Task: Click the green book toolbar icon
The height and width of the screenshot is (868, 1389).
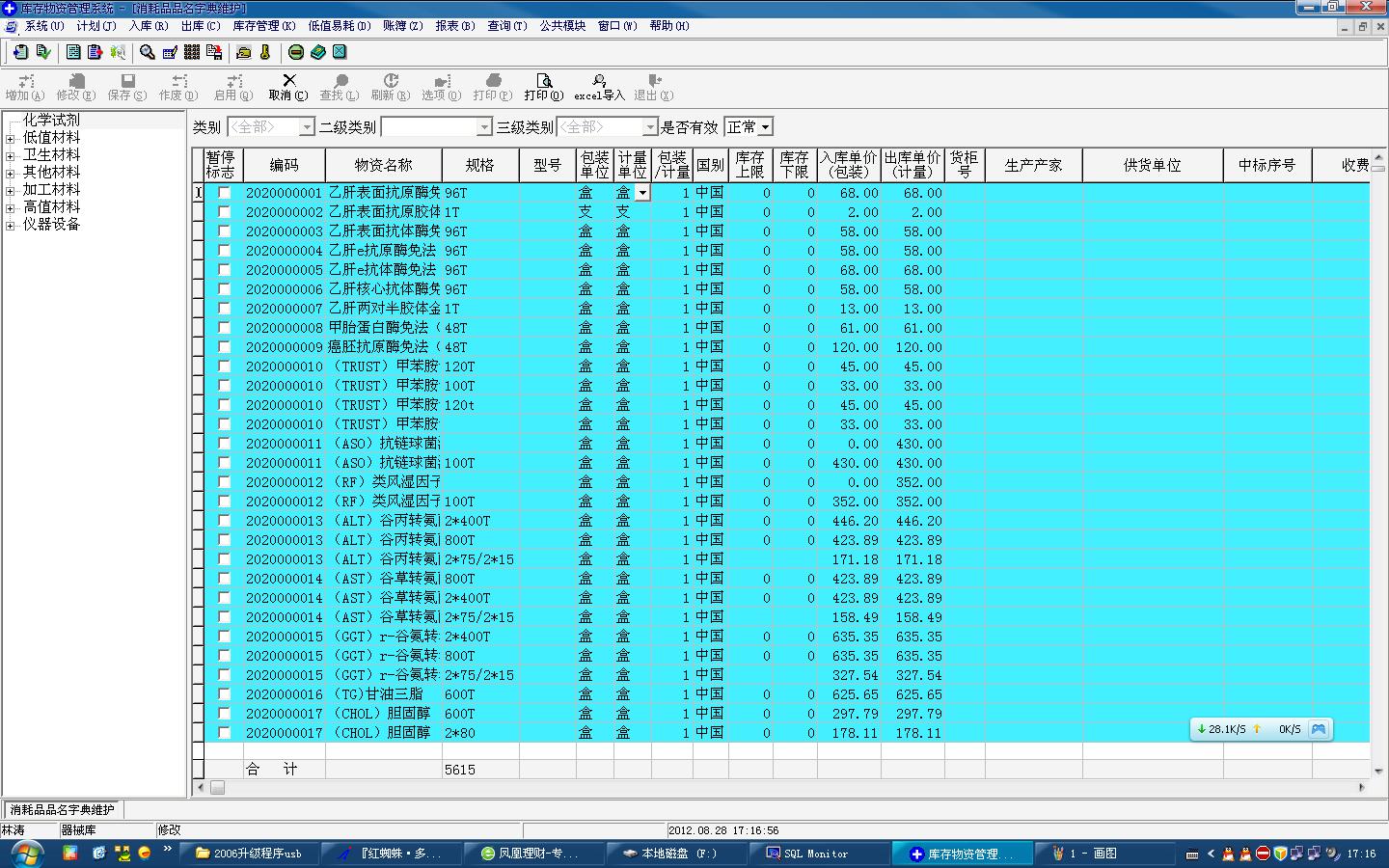Action: pos(318,52)
